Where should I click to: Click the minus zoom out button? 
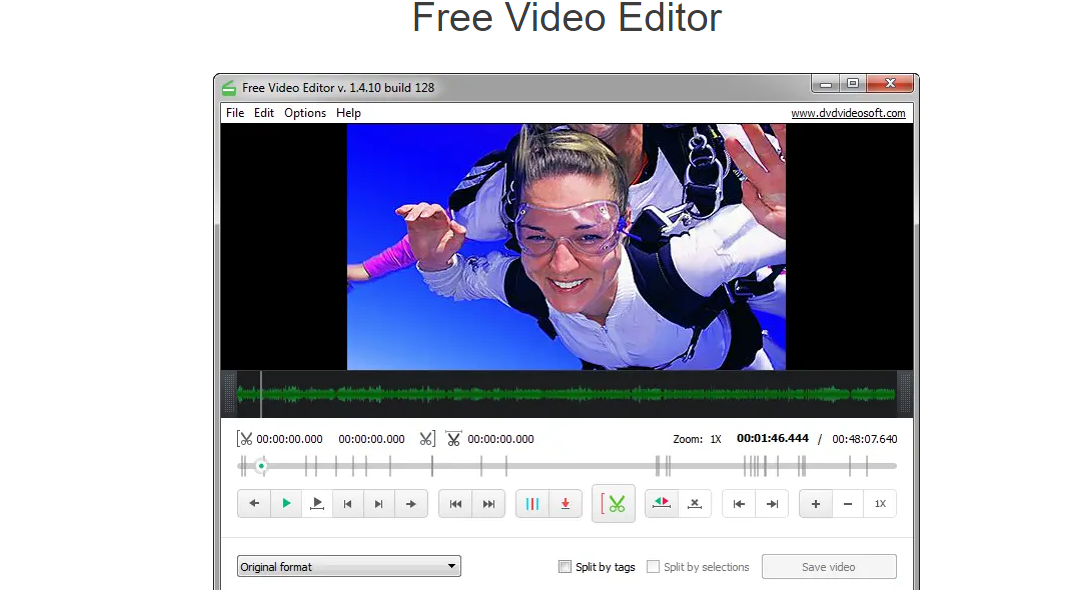[848, 504]
